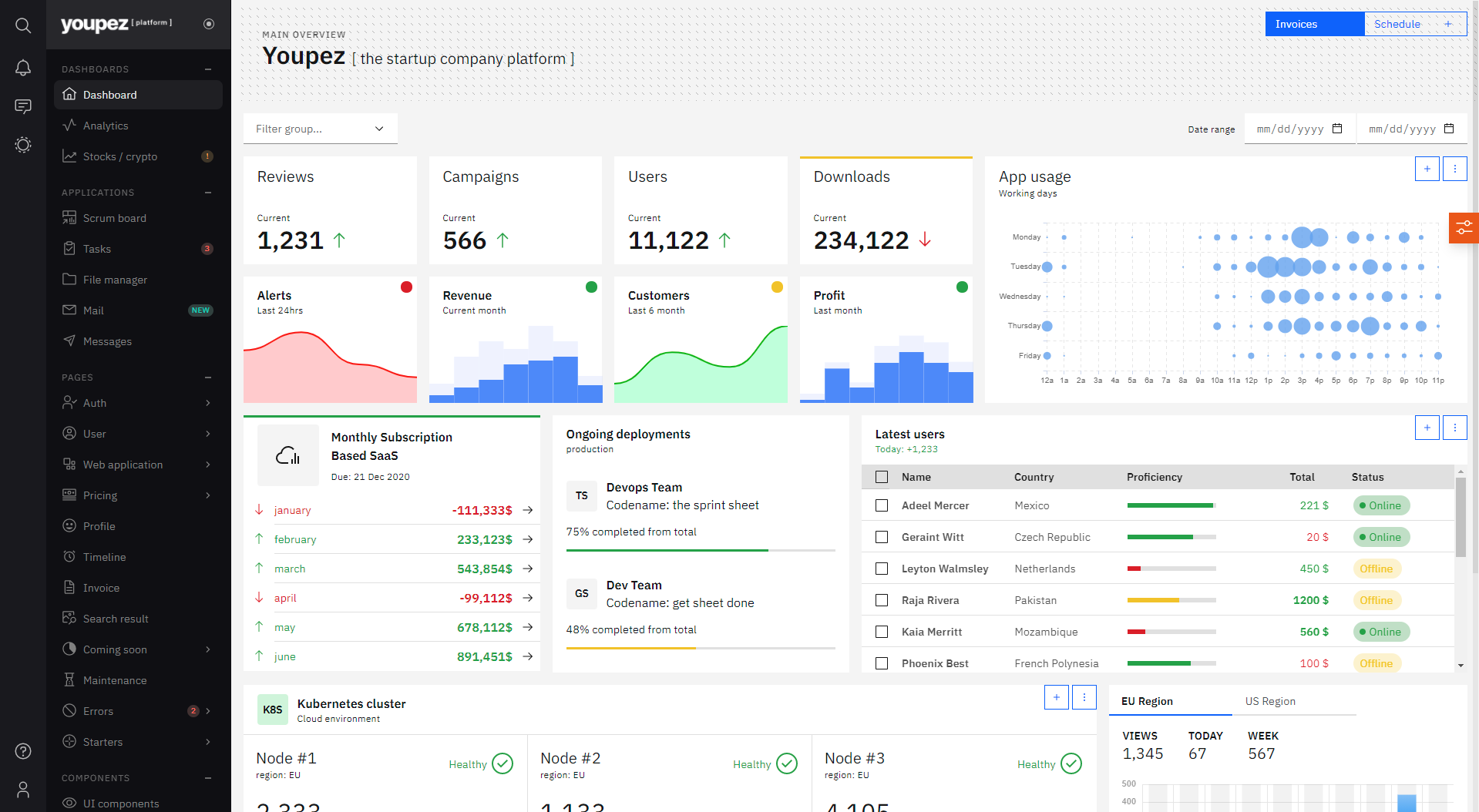Click Devops Team 75% progress bar
Viewport: 1479px width, 812px height.
[x=701, y=550]
